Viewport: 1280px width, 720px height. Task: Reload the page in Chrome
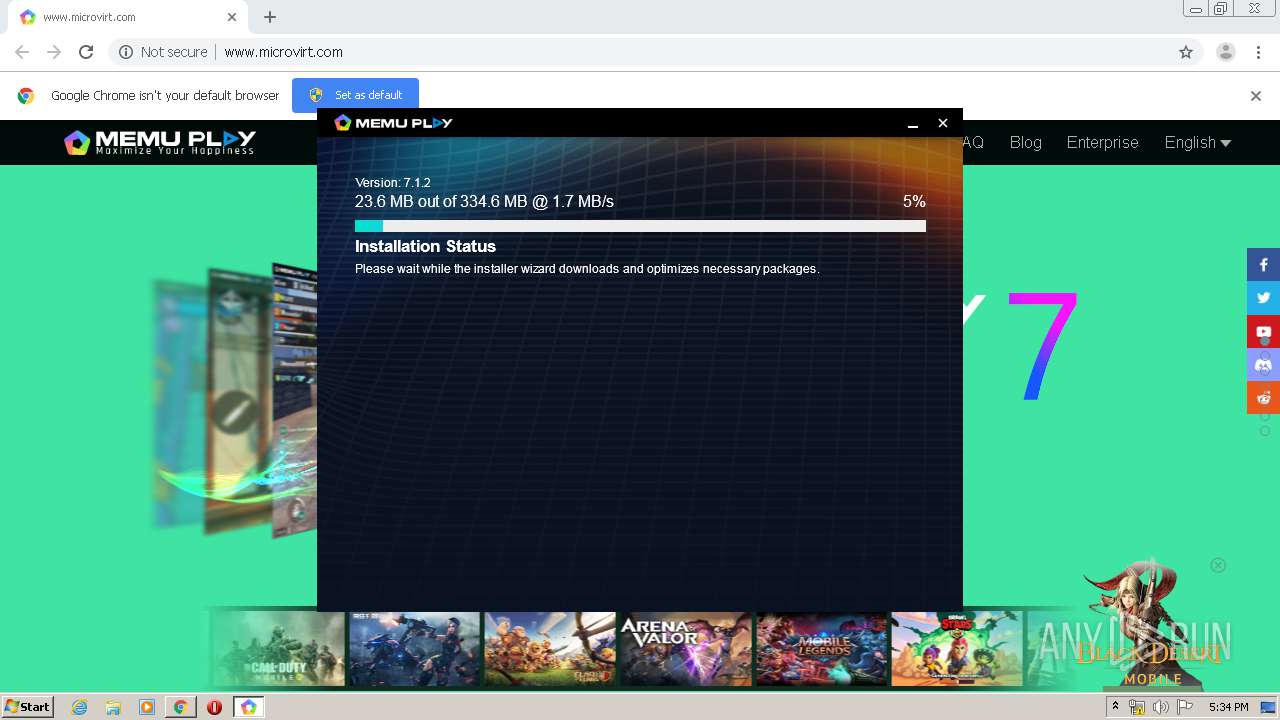tap(86, 52)
